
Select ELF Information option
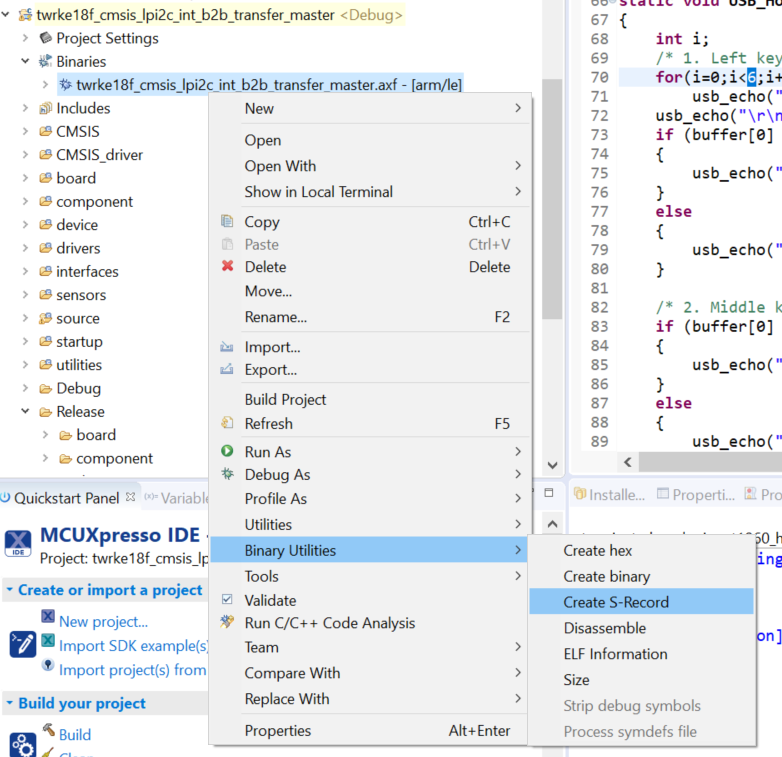point(641,654)
